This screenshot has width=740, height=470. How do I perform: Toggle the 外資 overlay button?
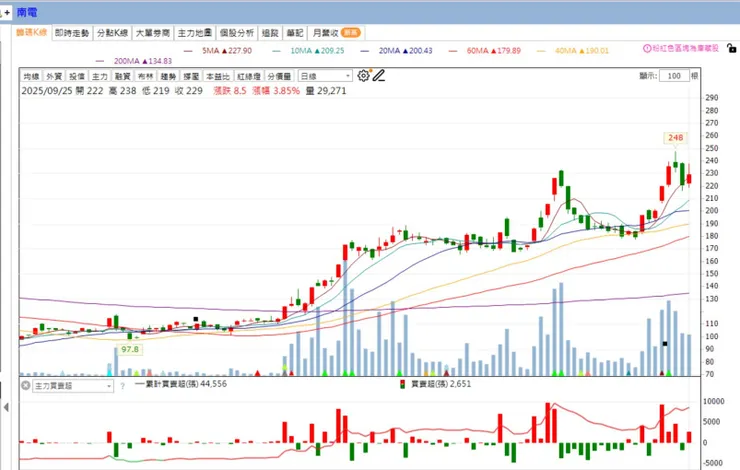pyautogui.click(x=54, y=76)
